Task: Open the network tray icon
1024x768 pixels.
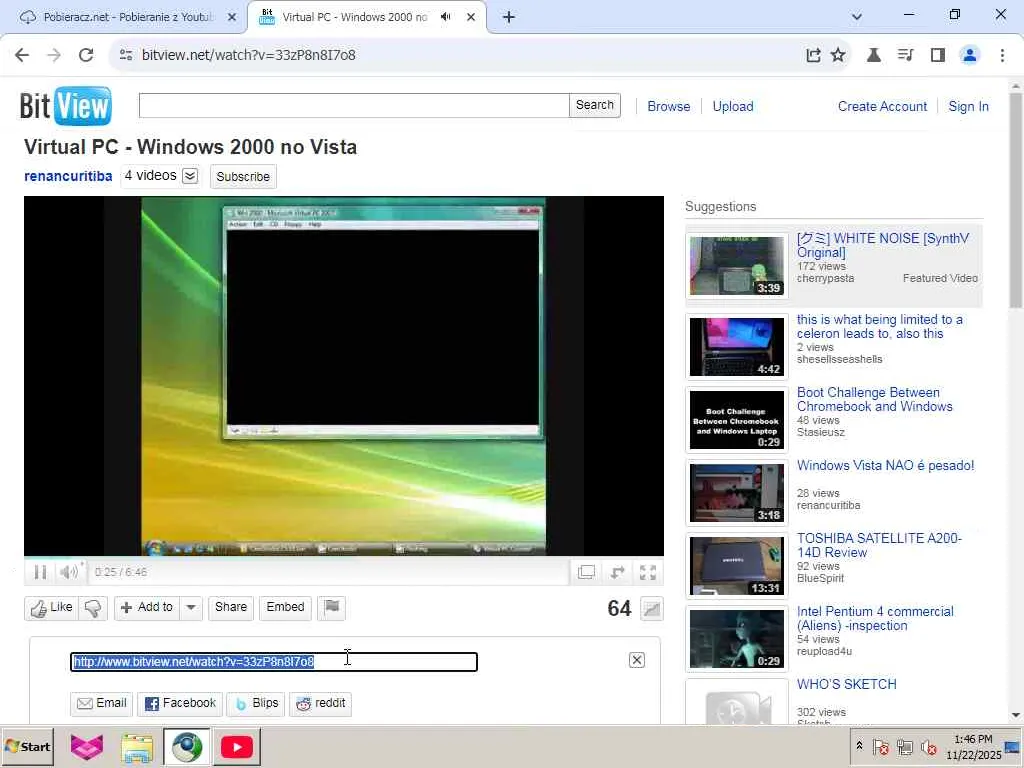Action: tap(904, 747)
